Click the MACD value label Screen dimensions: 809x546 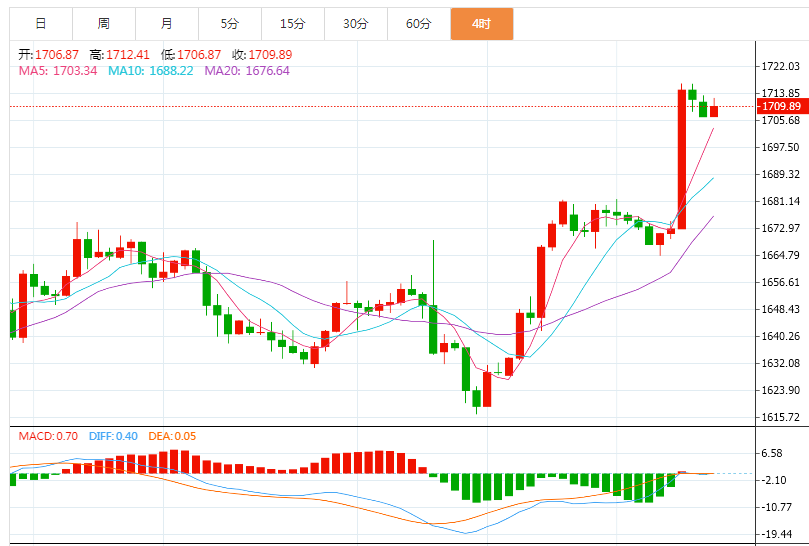49,436
